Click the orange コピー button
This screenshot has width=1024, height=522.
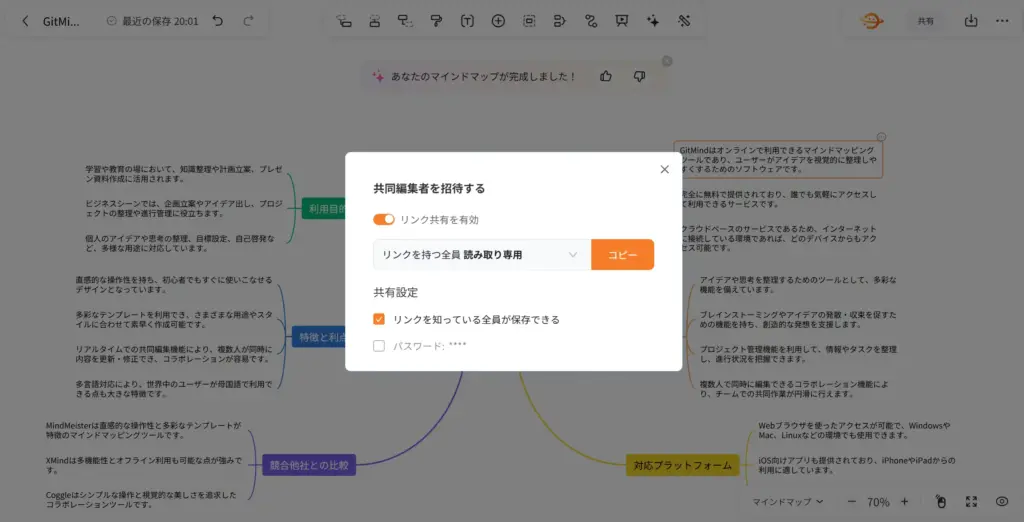point(622,255)
